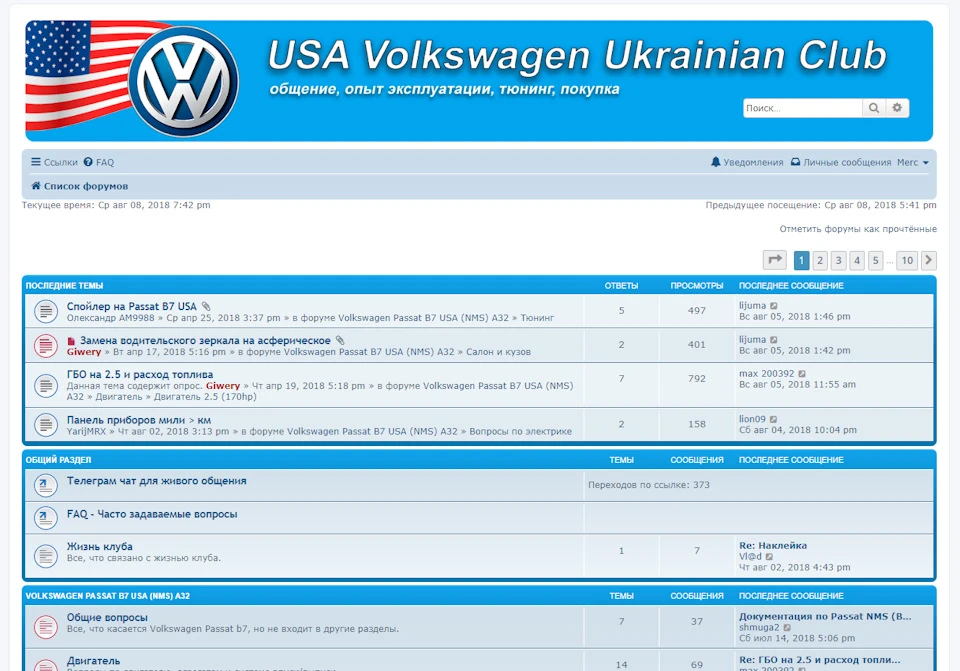Click the FAQ question mark icon
Image resolution: width=960 pixels, height=671 pixels.
pyautogui.click(x=88, y=162)
